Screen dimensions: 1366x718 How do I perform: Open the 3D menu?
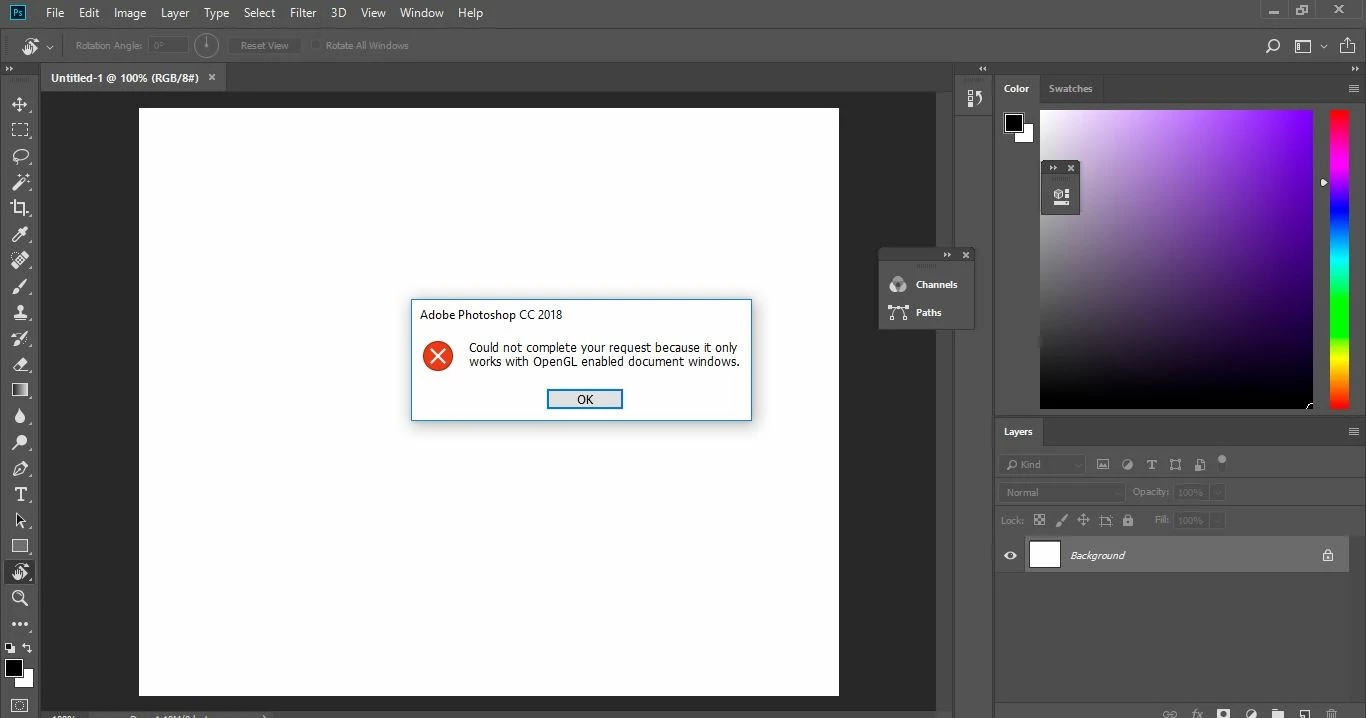tap(339, 13)
